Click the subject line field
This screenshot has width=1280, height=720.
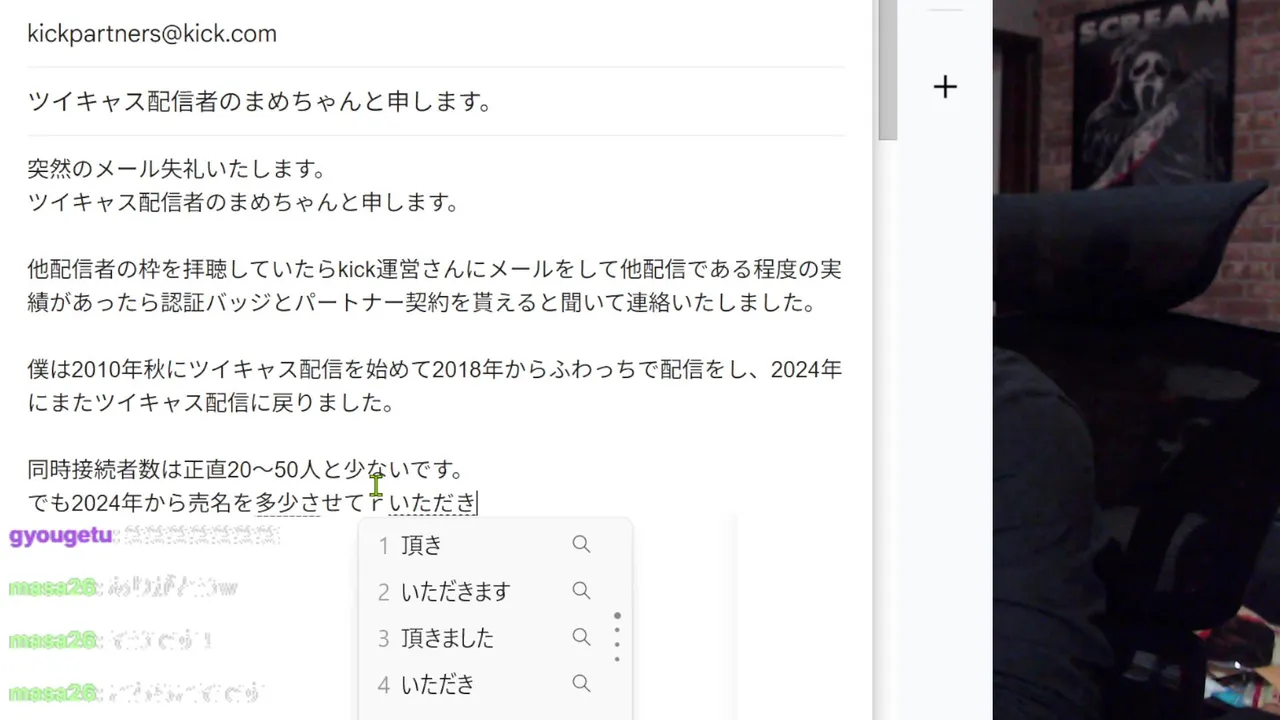(x=436, y=102)
